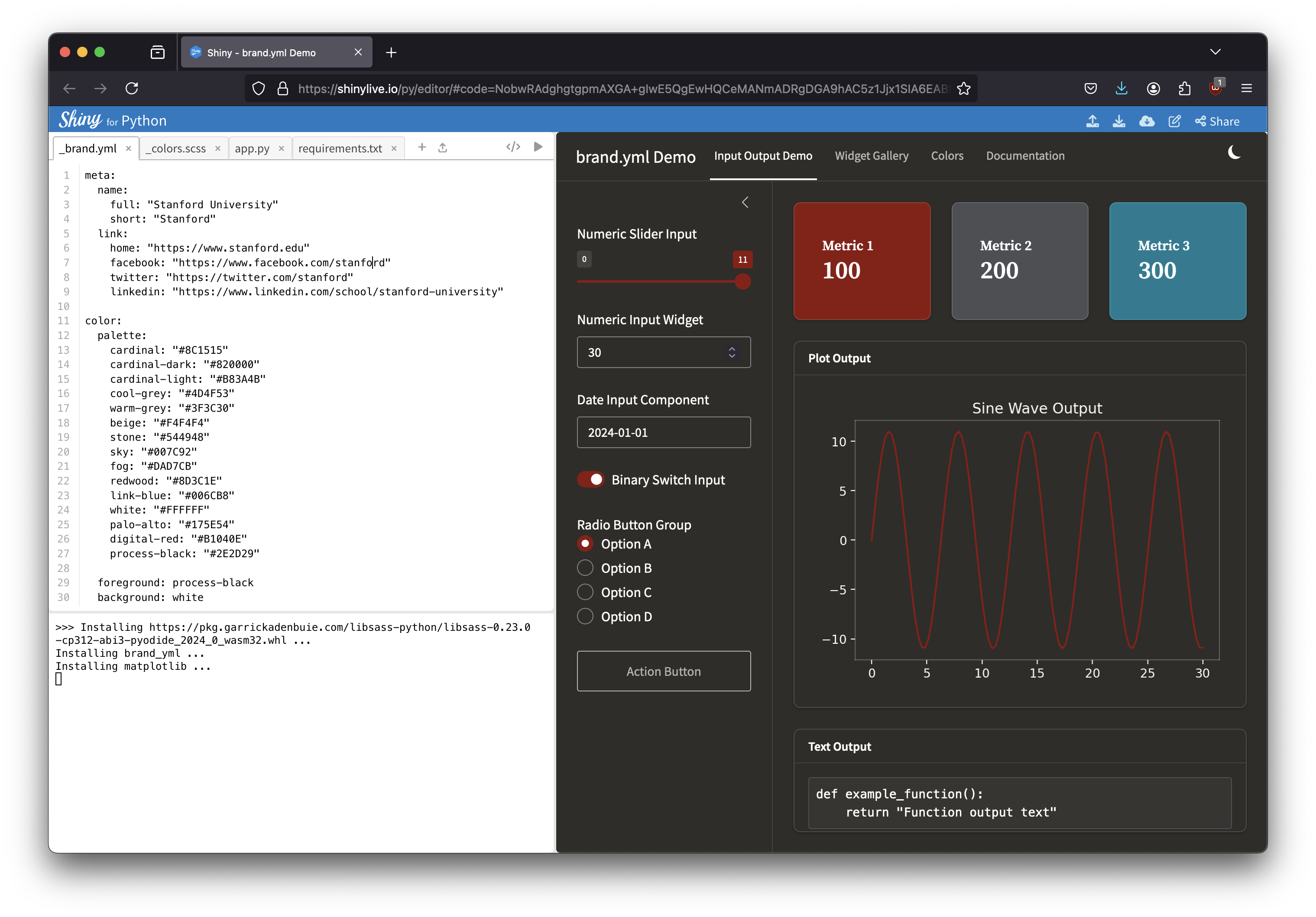Close the app.py file tab
This screenshot has height=917, width=1316.
coord(282,149)
